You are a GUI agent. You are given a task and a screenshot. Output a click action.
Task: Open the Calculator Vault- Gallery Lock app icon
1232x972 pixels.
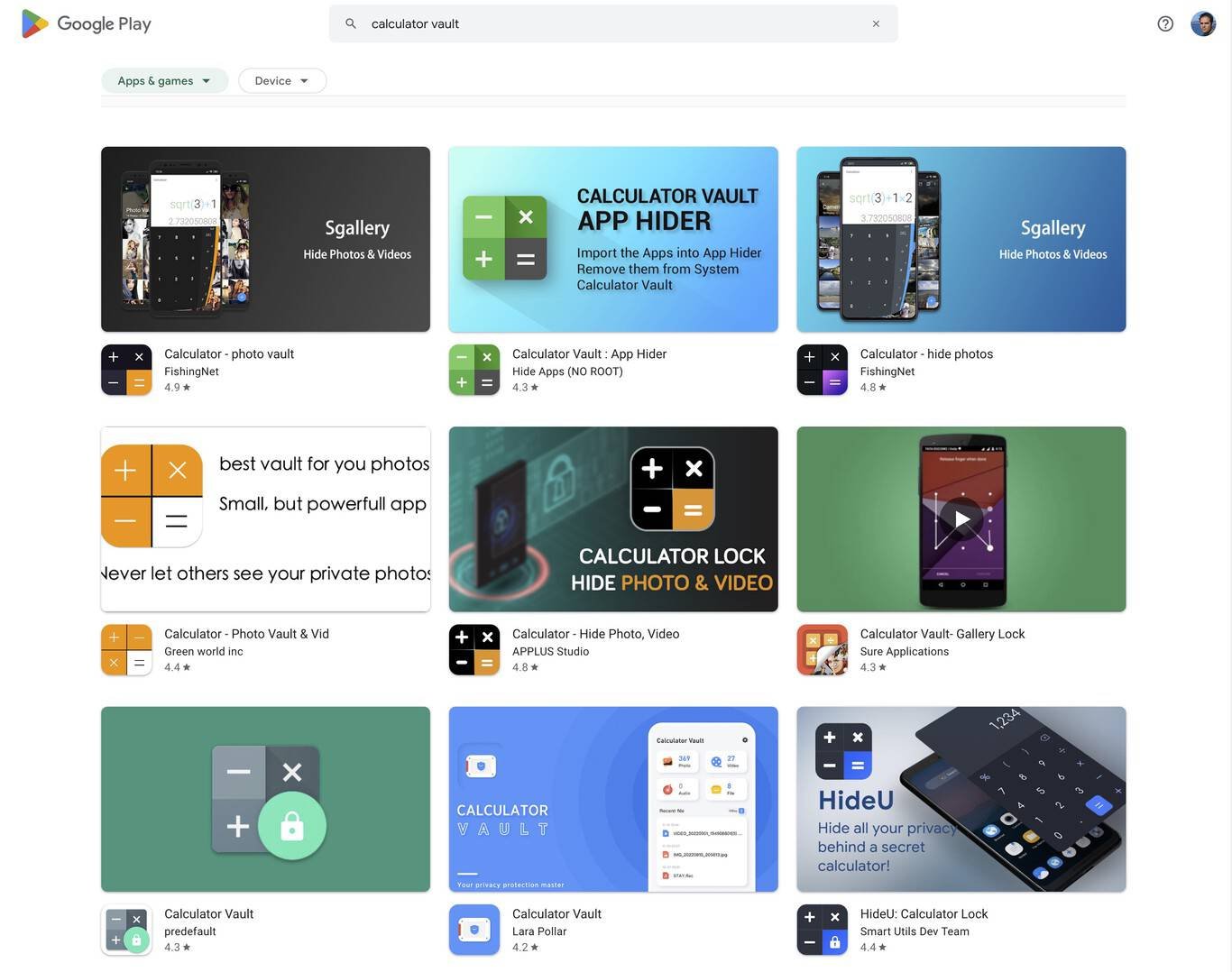823,650
